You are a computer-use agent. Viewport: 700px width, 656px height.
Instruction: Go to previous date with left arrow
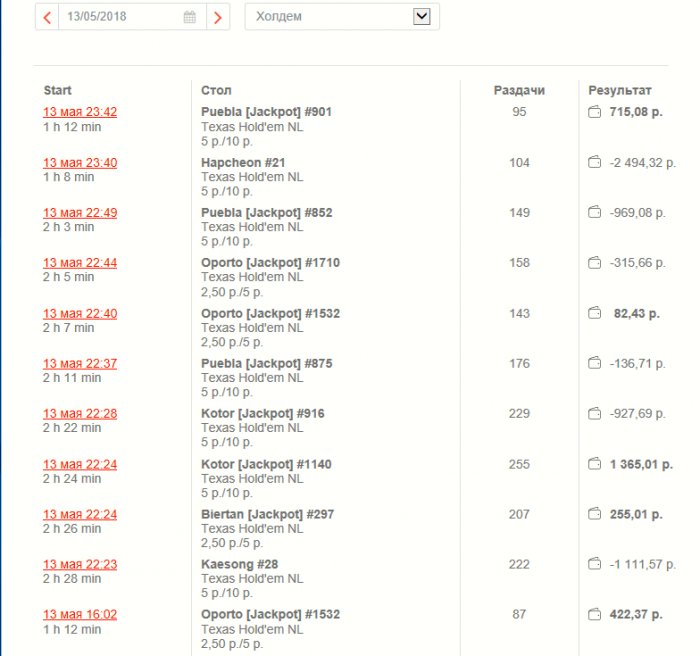[47, 17]
